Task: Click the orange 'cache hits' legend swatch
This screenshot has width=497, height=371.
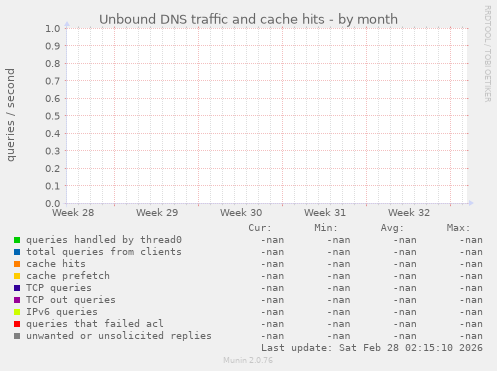Action: 17,264
